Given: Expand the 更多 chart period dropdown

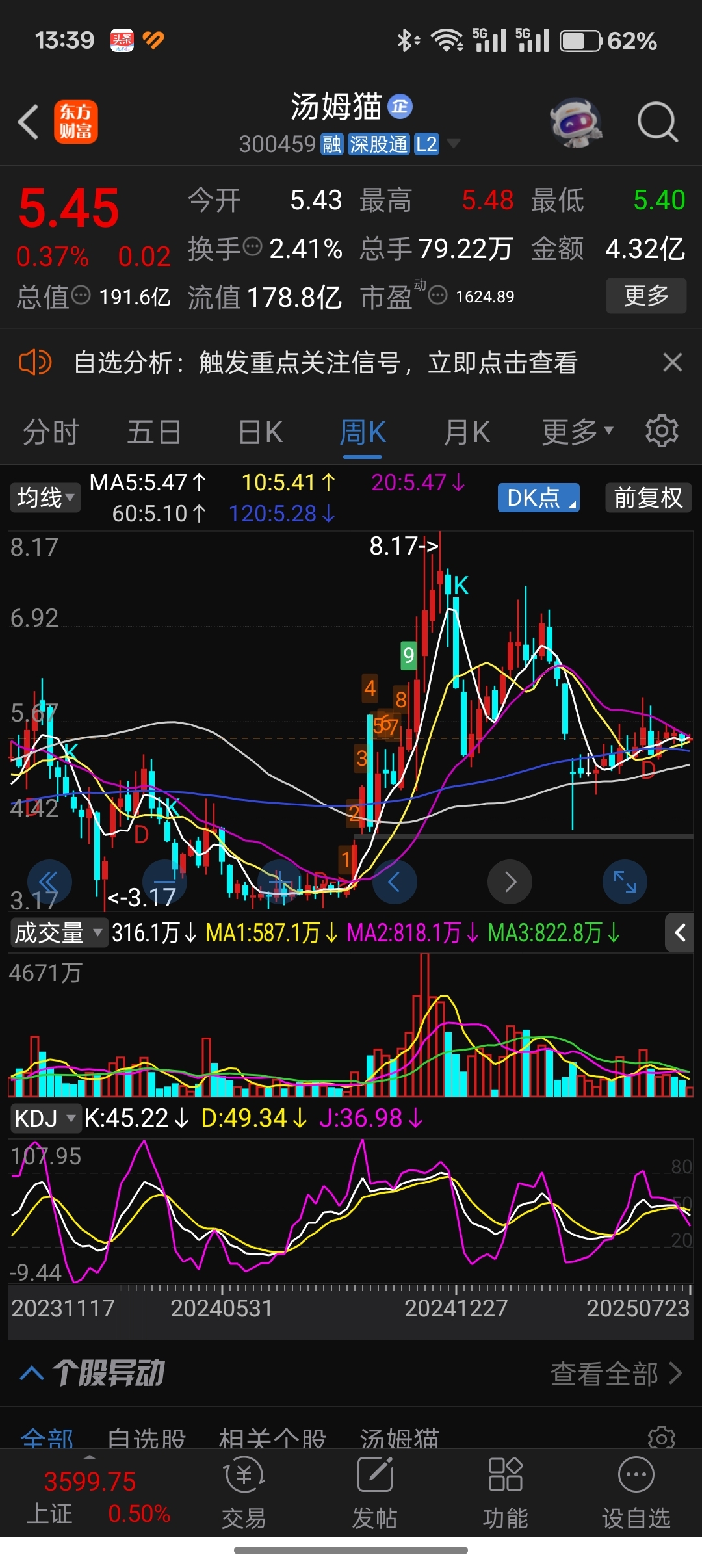Looking at the screenshot, I should (x=578, y=432).
